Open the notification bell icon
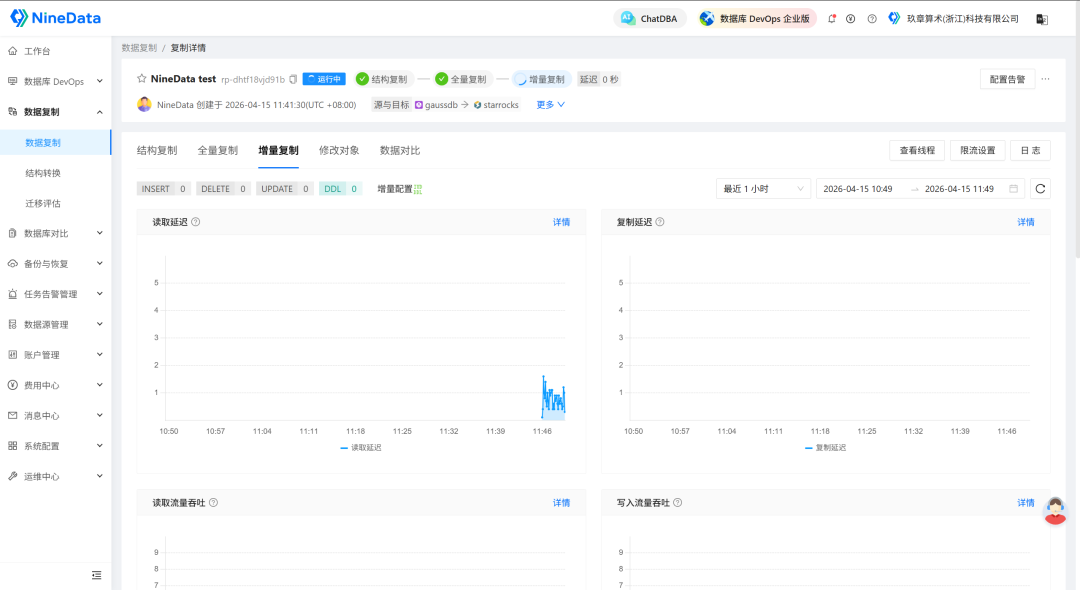Screen dimensions: 1080x590 (832, 19)
